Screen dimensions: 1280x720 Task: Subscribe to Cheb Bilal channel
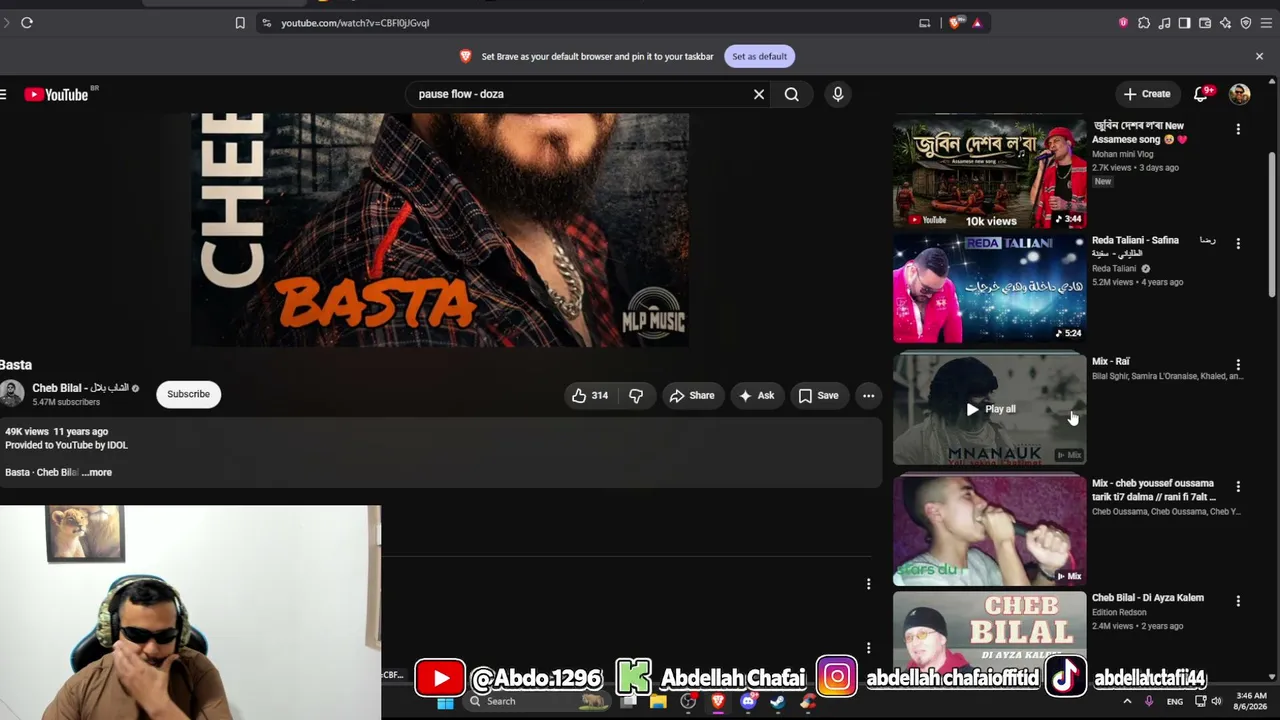pyautogui.click(x=188, y=394)
